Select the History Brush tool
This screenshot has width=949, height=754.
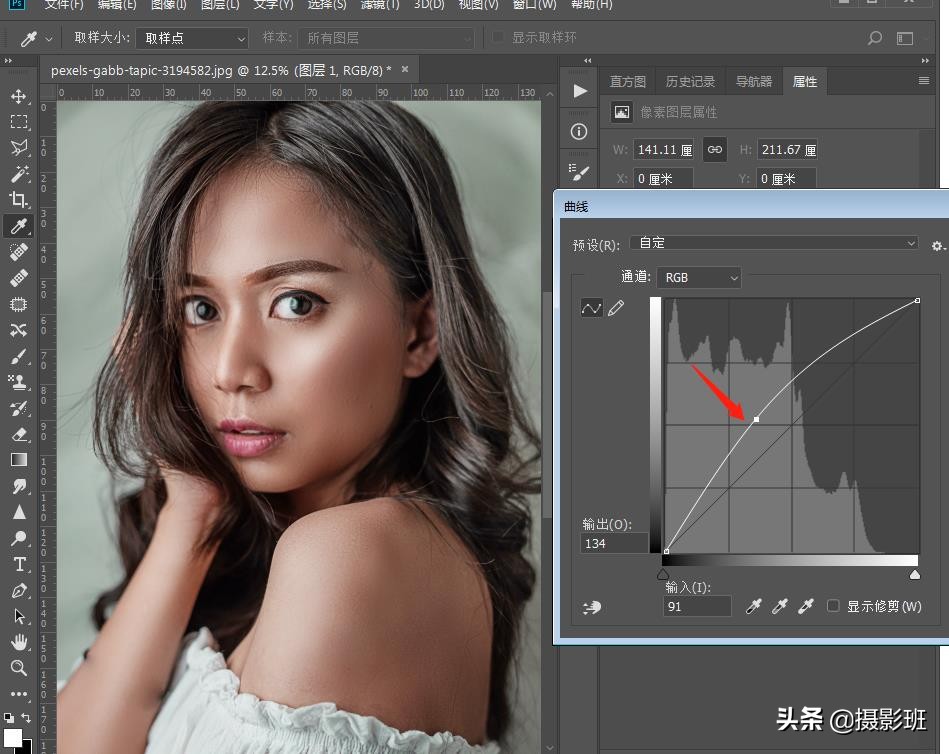tap(19, 408)
